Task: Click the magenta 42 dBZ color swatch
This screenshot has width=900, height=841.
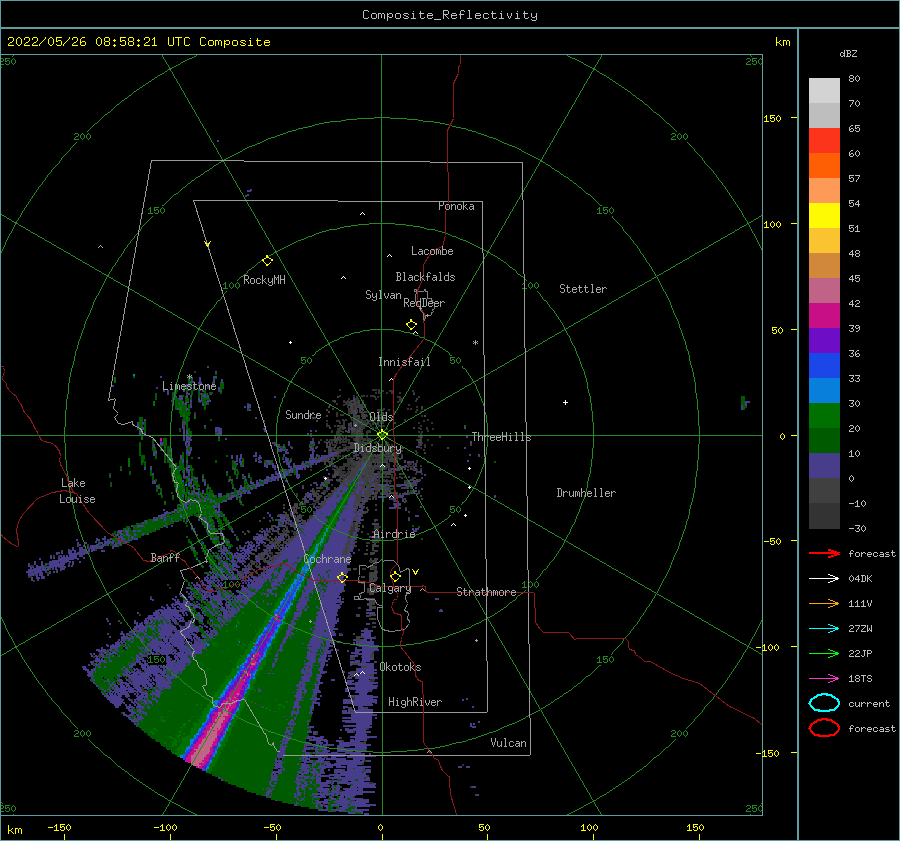Action: (x=824, y=315)
